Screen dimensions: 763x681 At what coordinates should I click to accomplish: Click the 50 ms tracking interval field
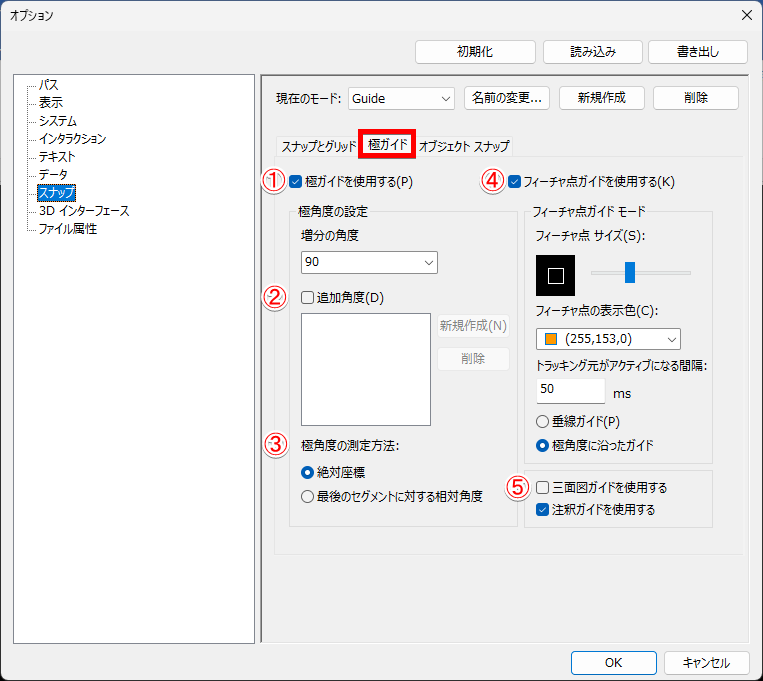(571, 391)
